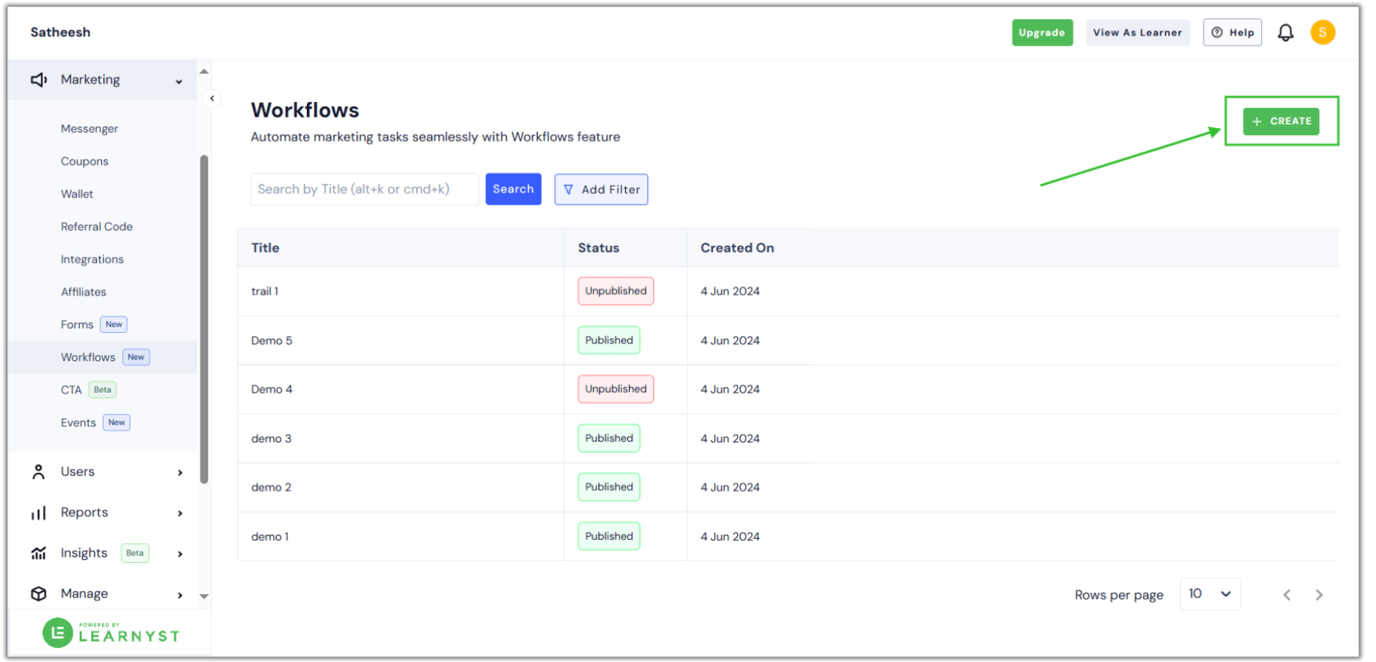Go to the next page arrow
The image size is (1376, 662).
(1319, 595)
